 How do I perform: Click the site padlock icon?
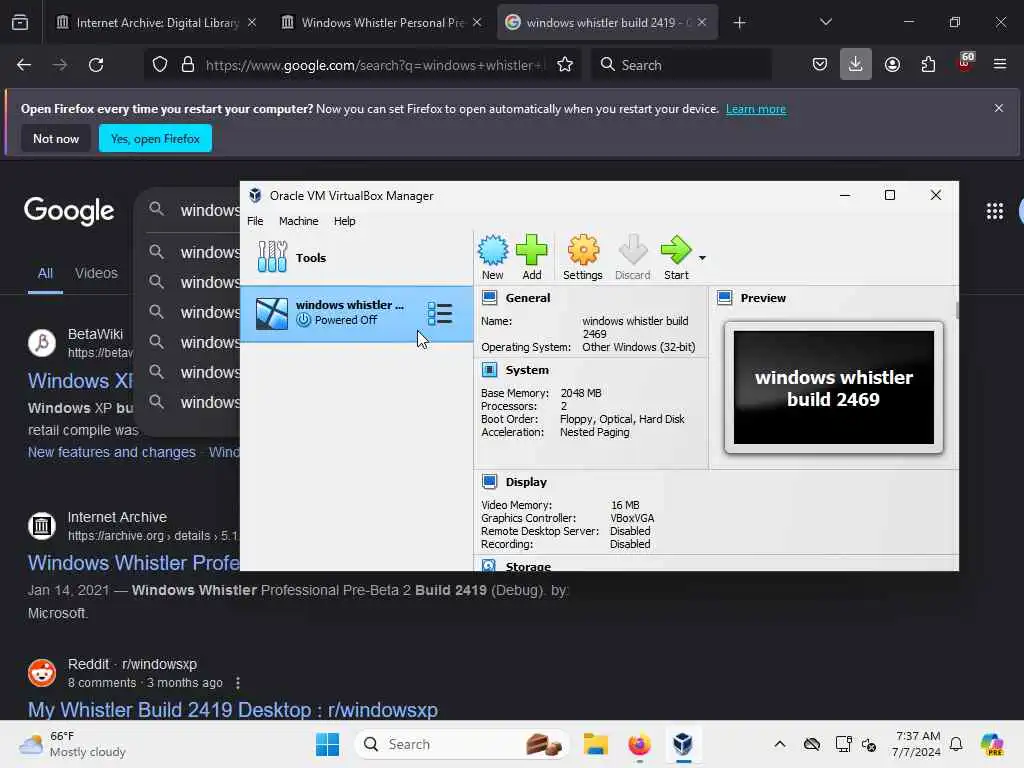pos(188,65)
